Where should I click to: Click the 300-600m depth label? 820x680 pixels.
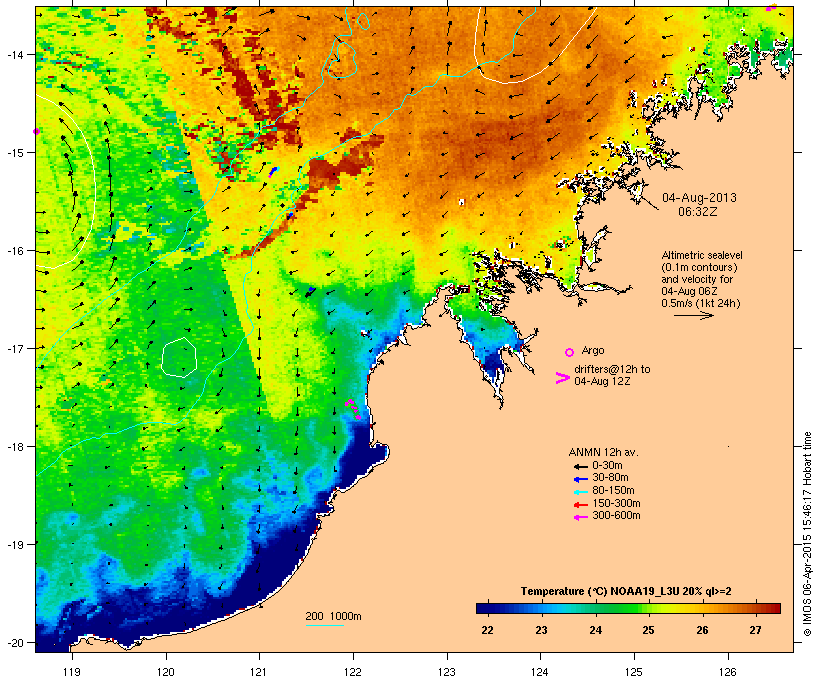click(x=616, y=516)
